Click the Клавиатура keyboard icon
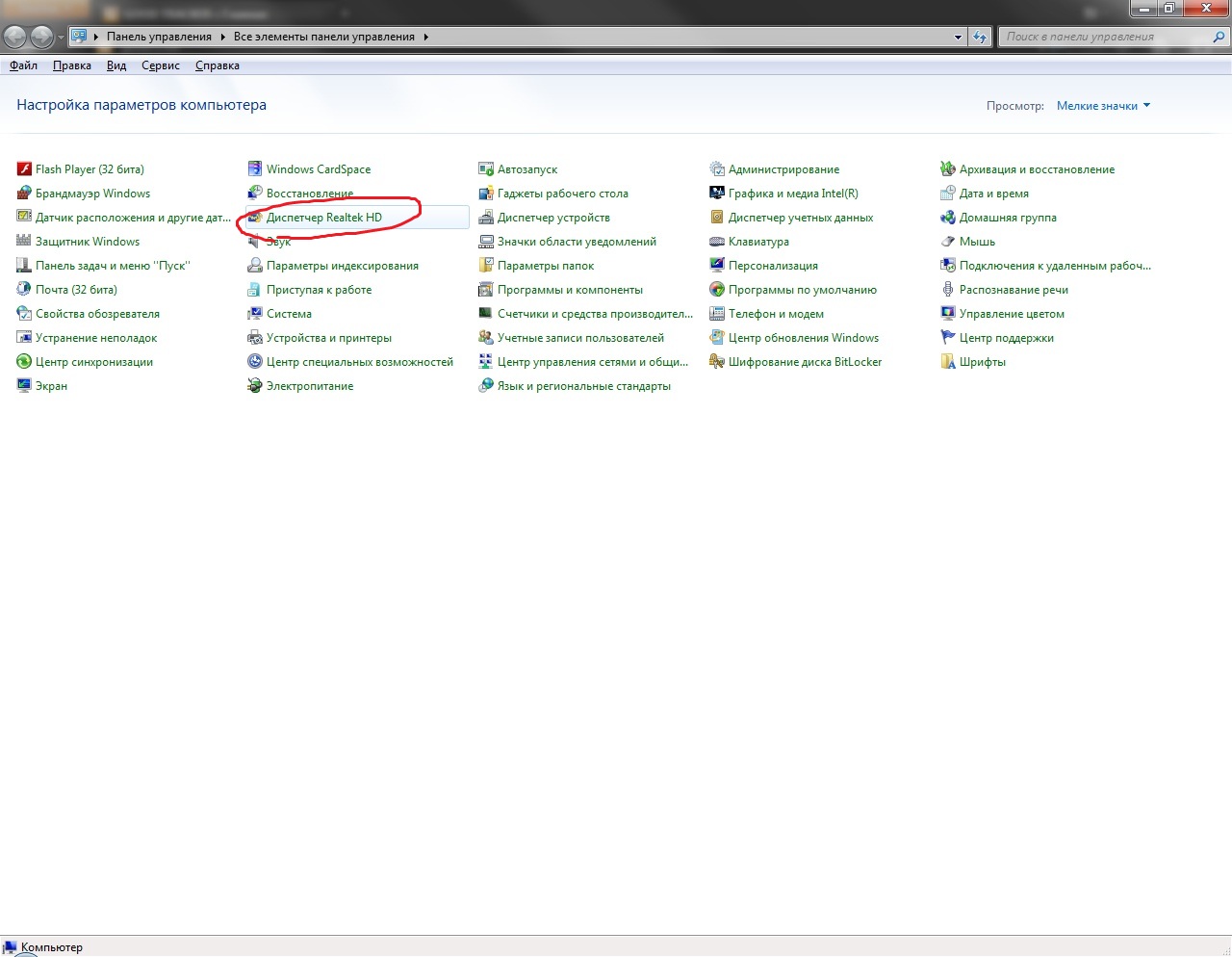 (x=717, y=242)
